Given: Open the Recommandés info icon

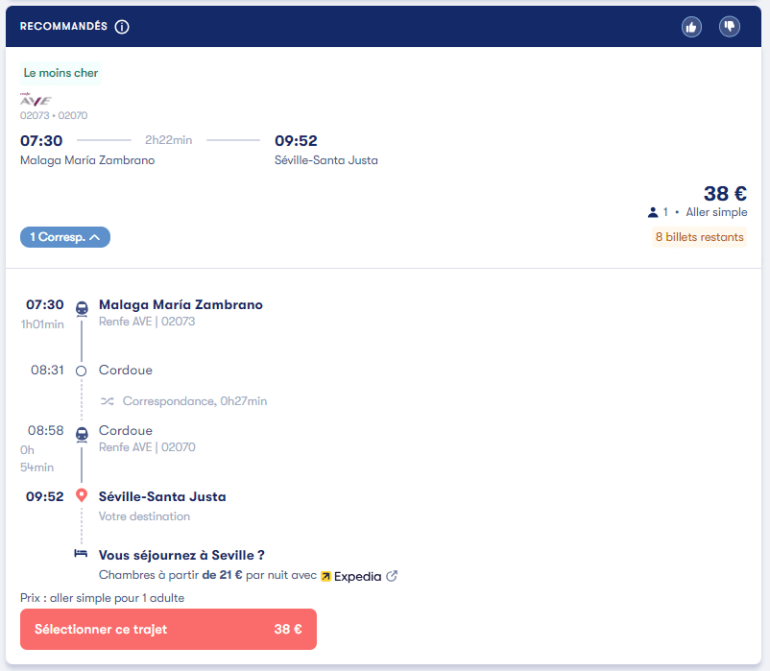Looking at the screenshot, I should point(122,27).
